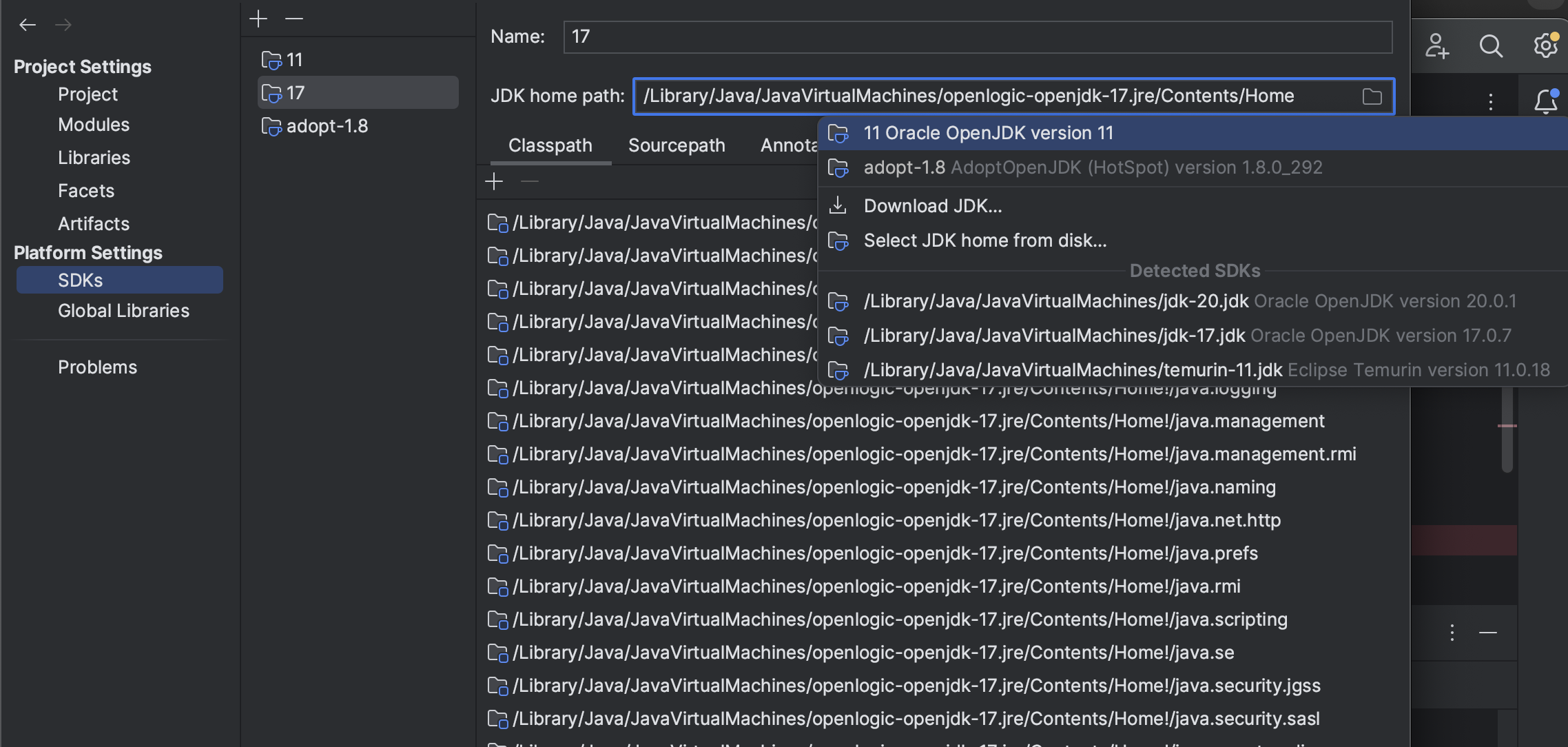Pick detected temurin-11.jdk SDK entry

pos(1072,370)
